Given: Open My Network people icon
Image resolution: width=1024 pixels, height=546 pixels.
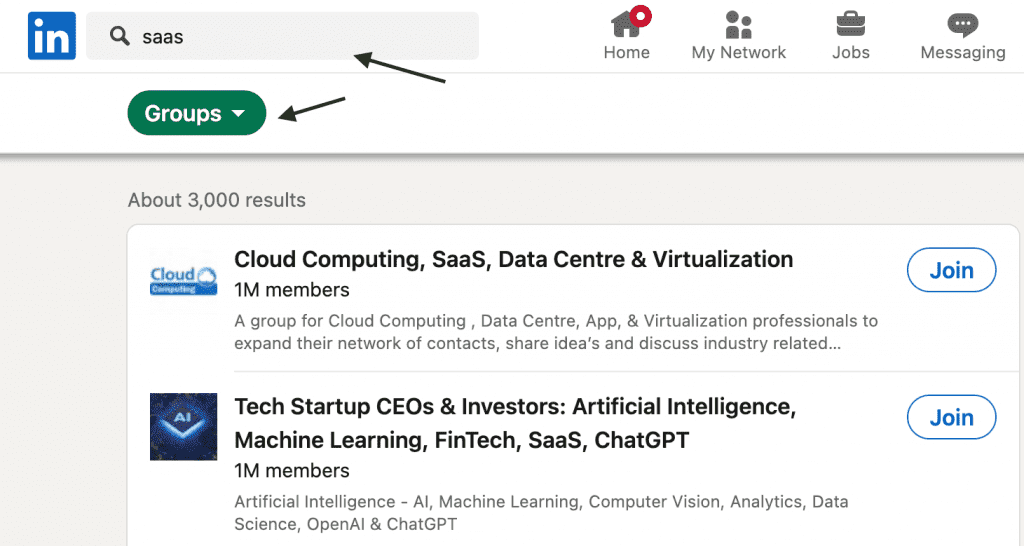Looking at the screenshot, I should (739, 23).
